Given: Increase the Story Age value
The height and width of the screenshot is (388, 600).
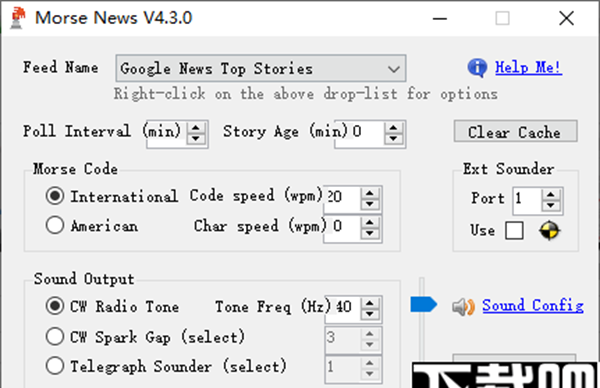Looking at the screenshot, I should coord(393,128).
